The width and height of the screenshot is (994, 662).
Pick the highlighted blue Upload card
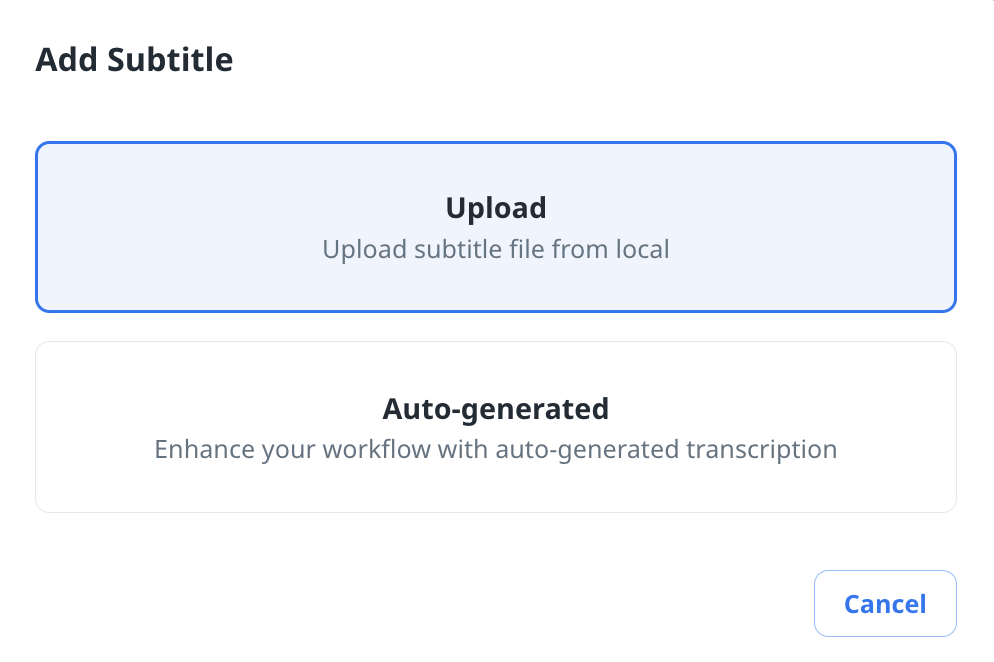496,227
